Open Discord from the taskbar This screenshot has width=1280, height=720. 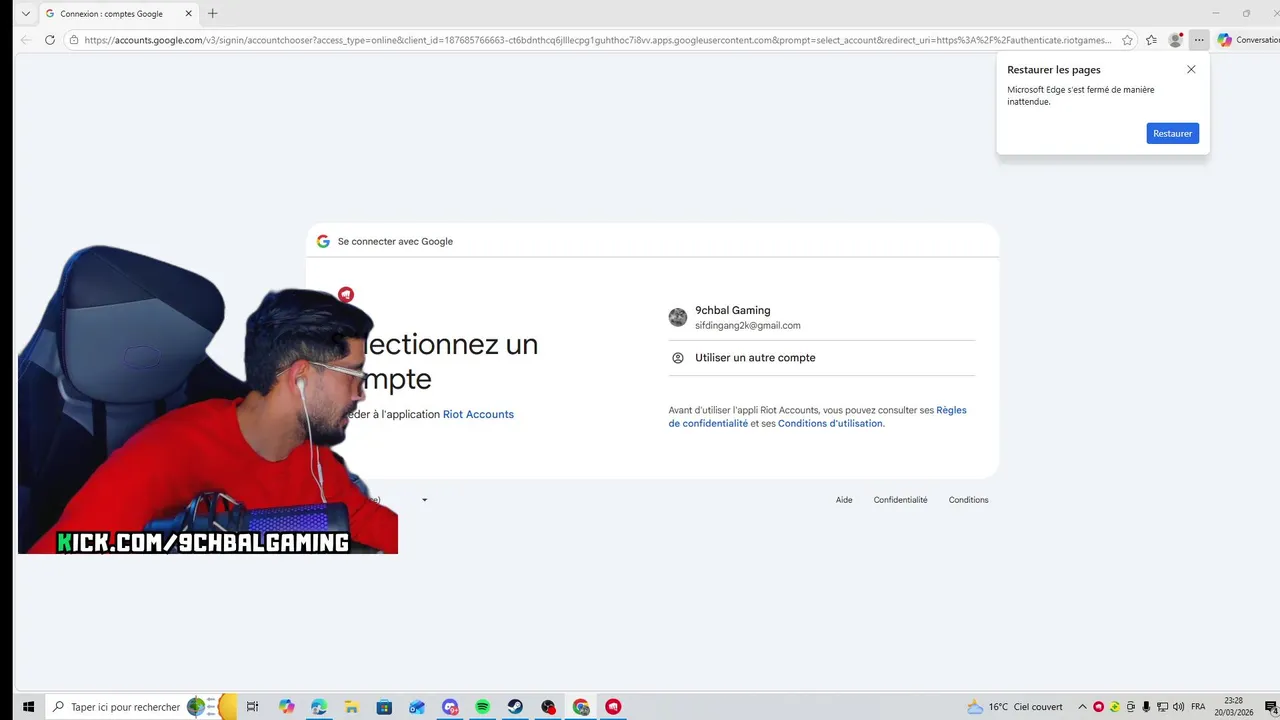point(450,707)
